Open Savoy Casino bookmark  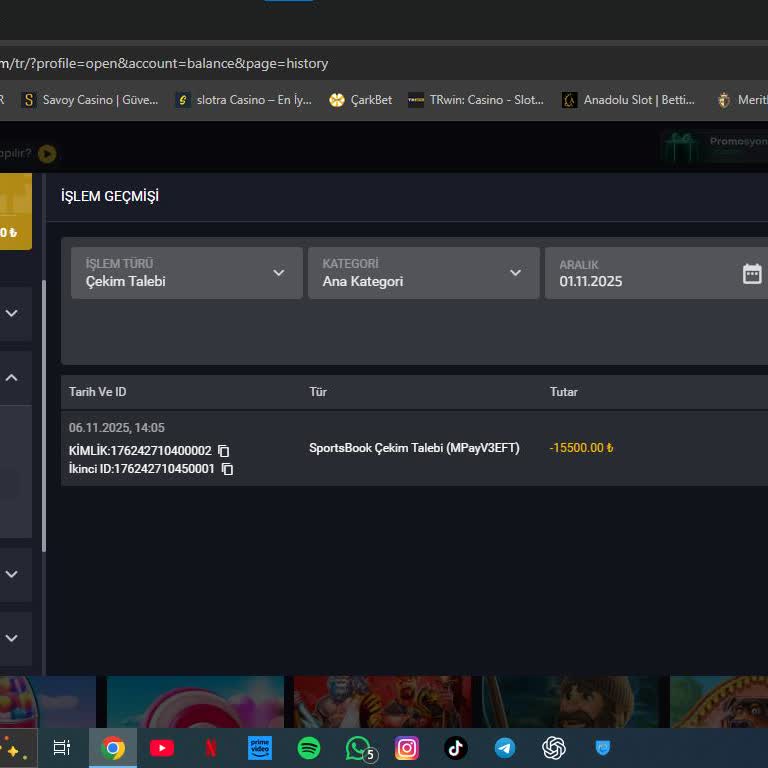point(90,100)
